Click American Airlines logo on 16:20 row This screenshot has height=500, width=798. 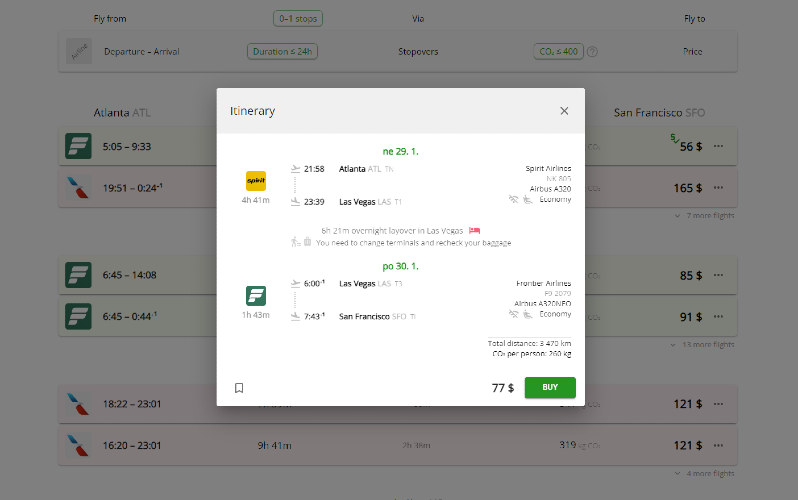78,446
